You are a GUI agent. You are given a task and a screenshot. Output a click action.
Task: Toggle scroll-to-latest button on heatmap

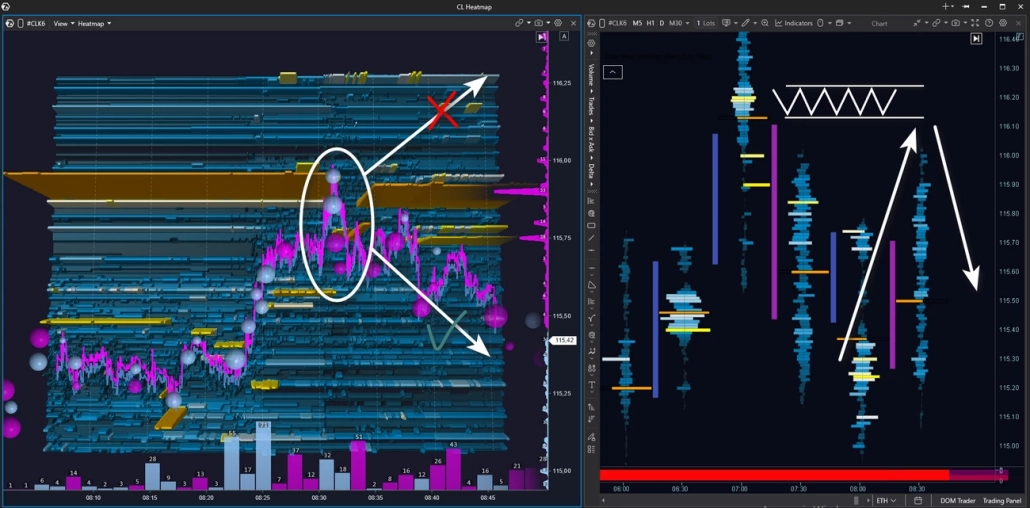[542, 37]
